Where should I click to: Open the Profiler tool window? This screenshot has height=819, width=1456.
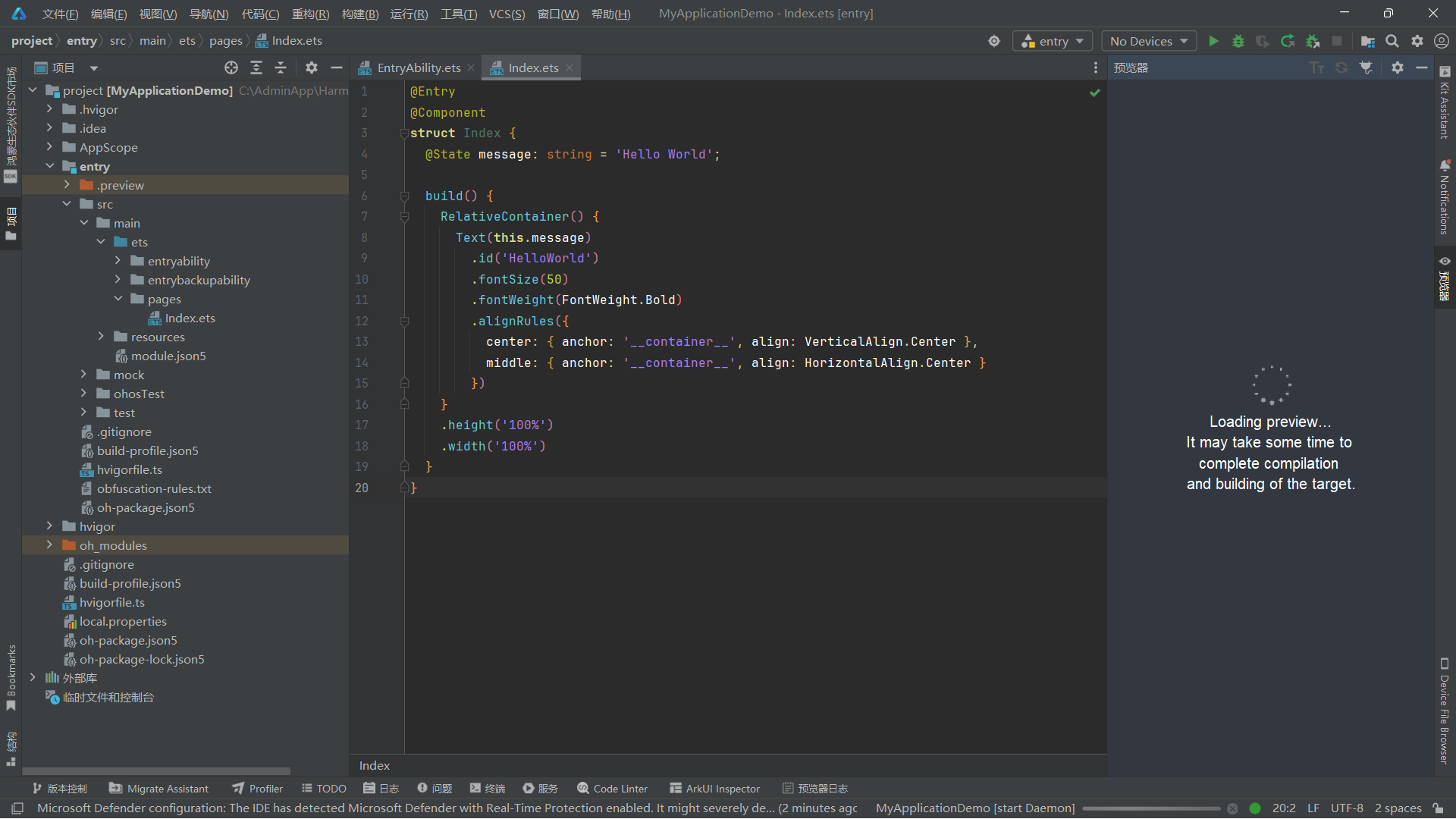tap(257, 789)
